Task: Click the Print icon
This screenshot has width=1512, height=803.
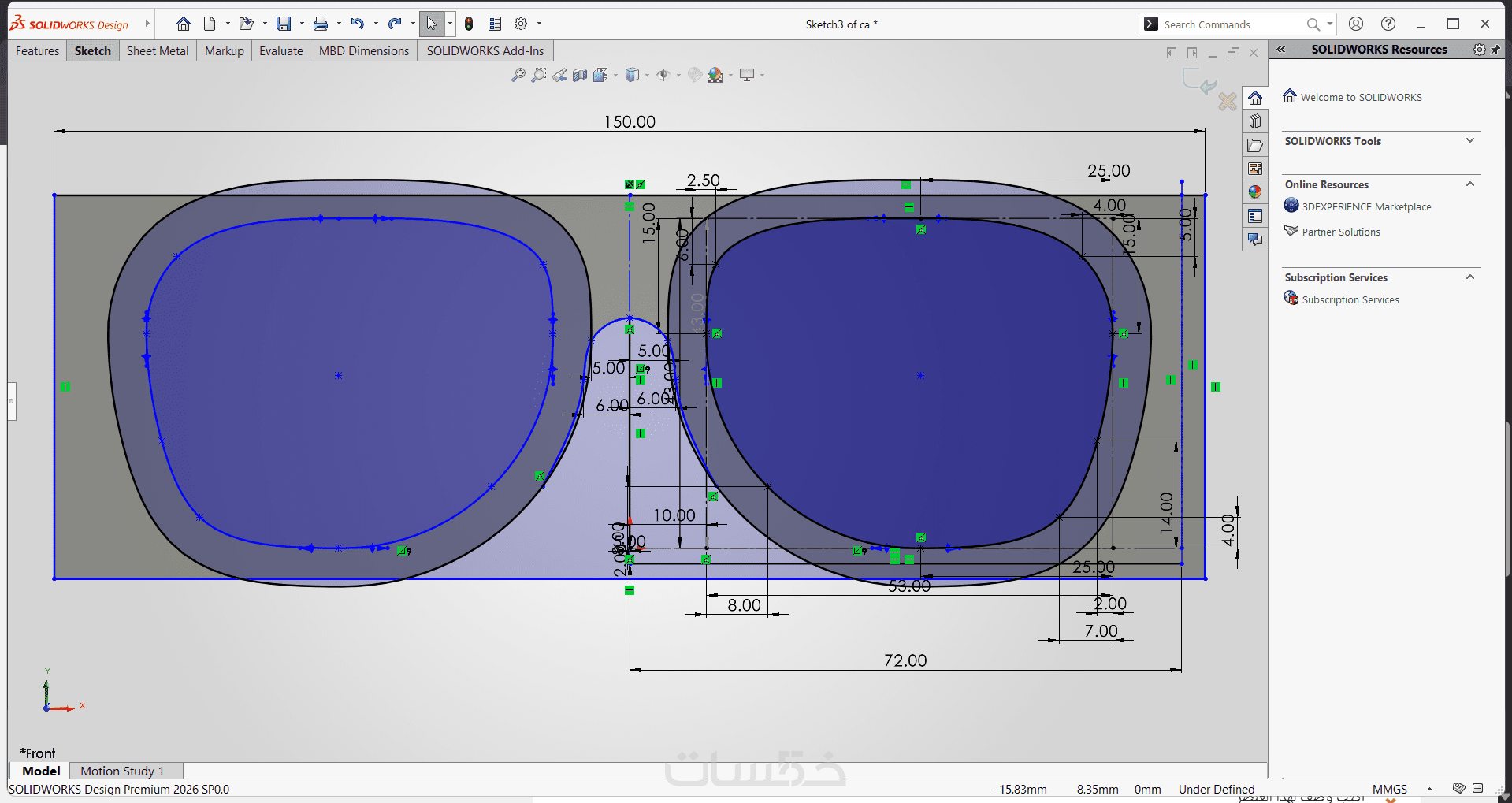Action: click(x=321, y=24)
